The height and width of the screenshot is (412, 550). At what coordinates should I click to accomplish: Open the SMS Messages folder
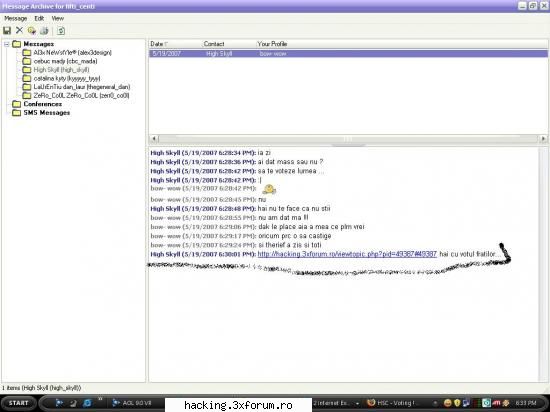click(41, 113)
